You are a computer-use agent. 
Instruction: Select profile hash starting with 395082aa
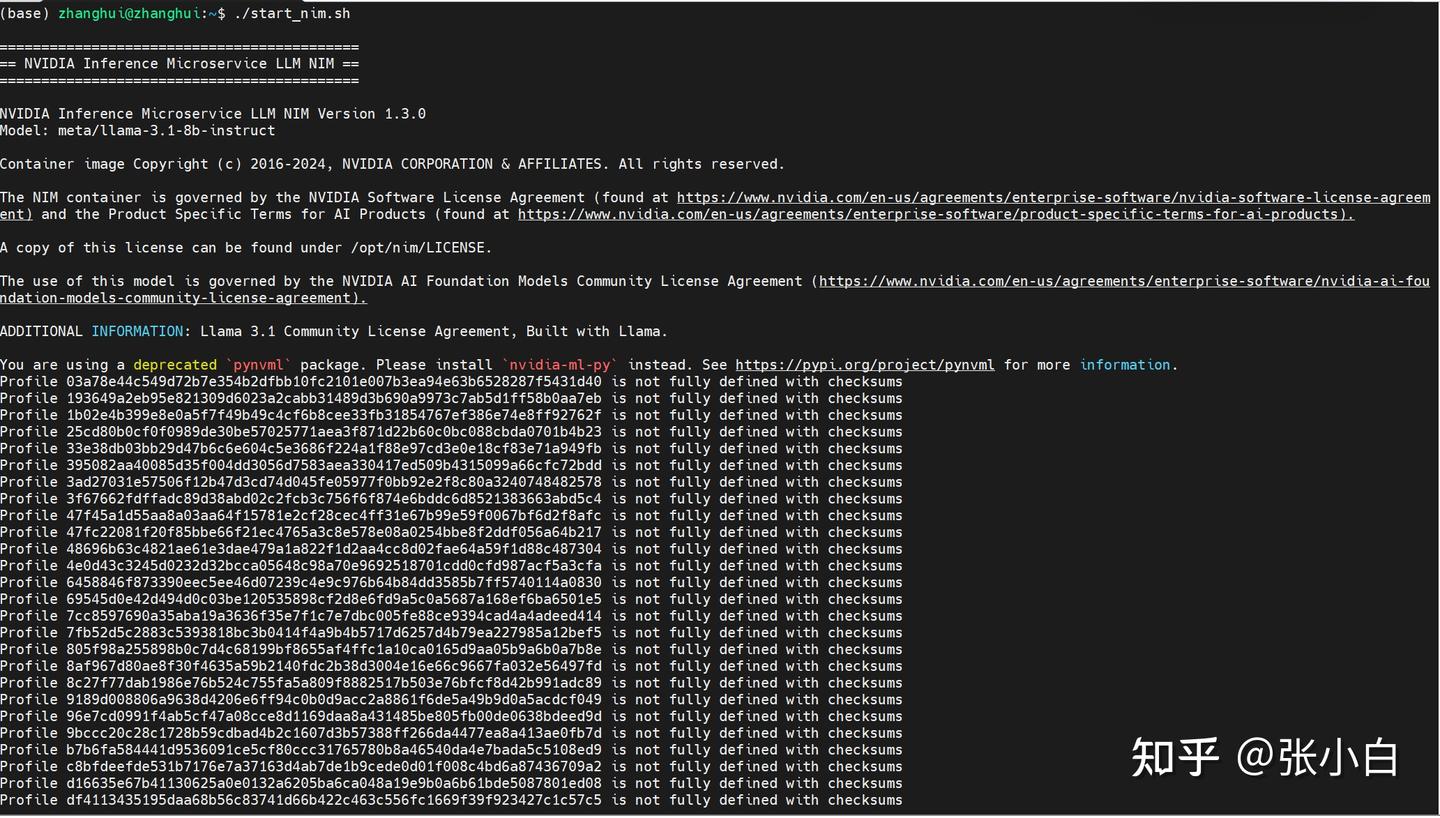pyautogui.click(x=334, y=466)
